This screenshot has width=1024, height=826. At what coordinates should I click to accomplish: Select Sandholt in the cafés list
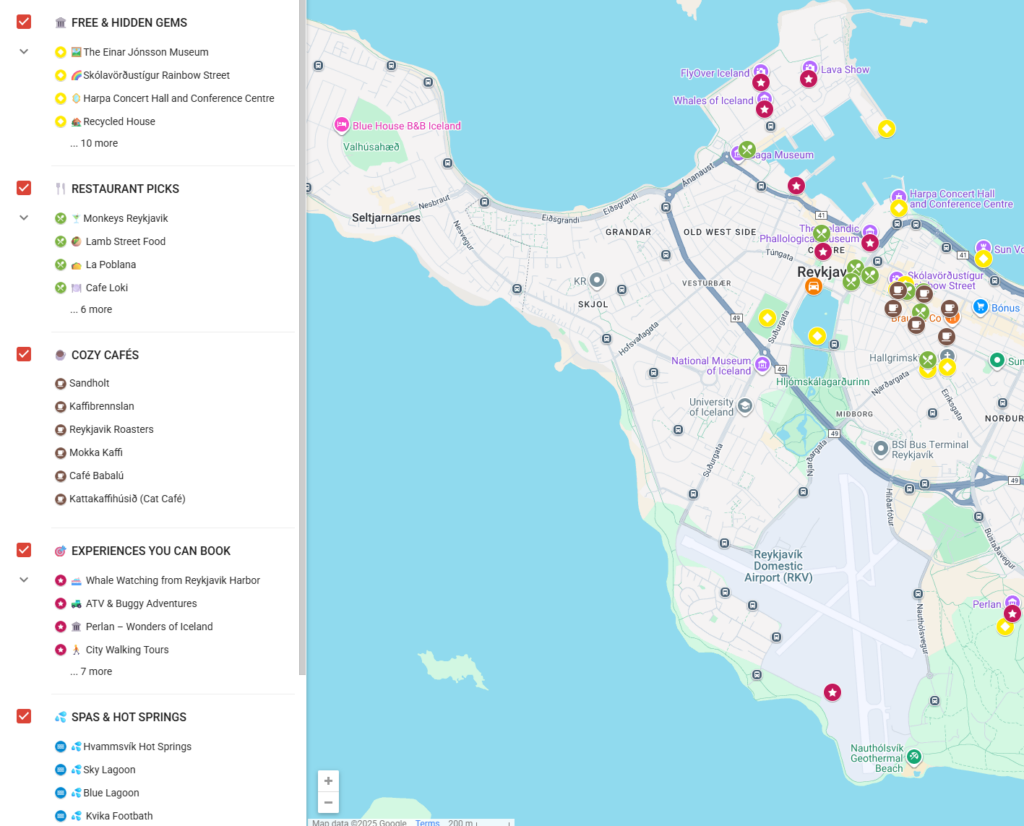(89, 383)
